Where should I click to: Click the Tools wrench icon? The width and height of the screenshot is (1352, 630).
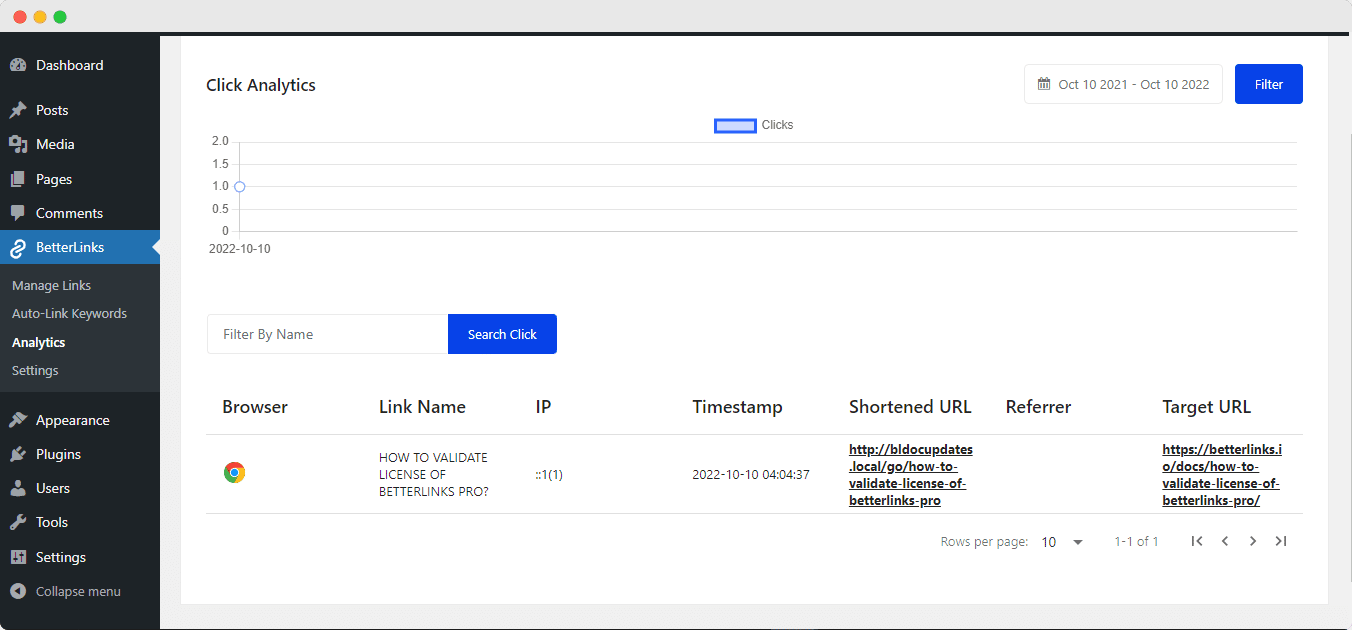18,522
